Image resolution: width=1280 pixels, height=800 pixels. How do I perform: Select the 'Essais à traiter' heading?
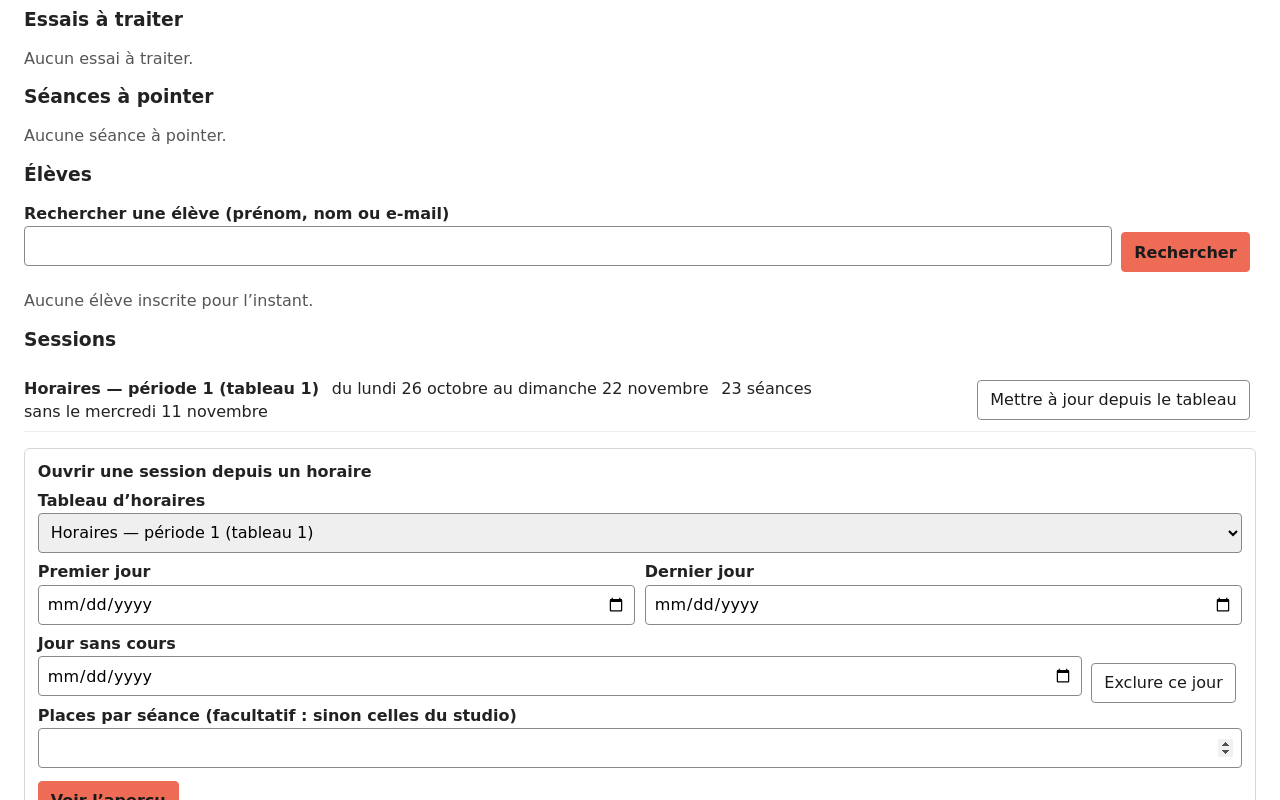click(x=103, y=19)
